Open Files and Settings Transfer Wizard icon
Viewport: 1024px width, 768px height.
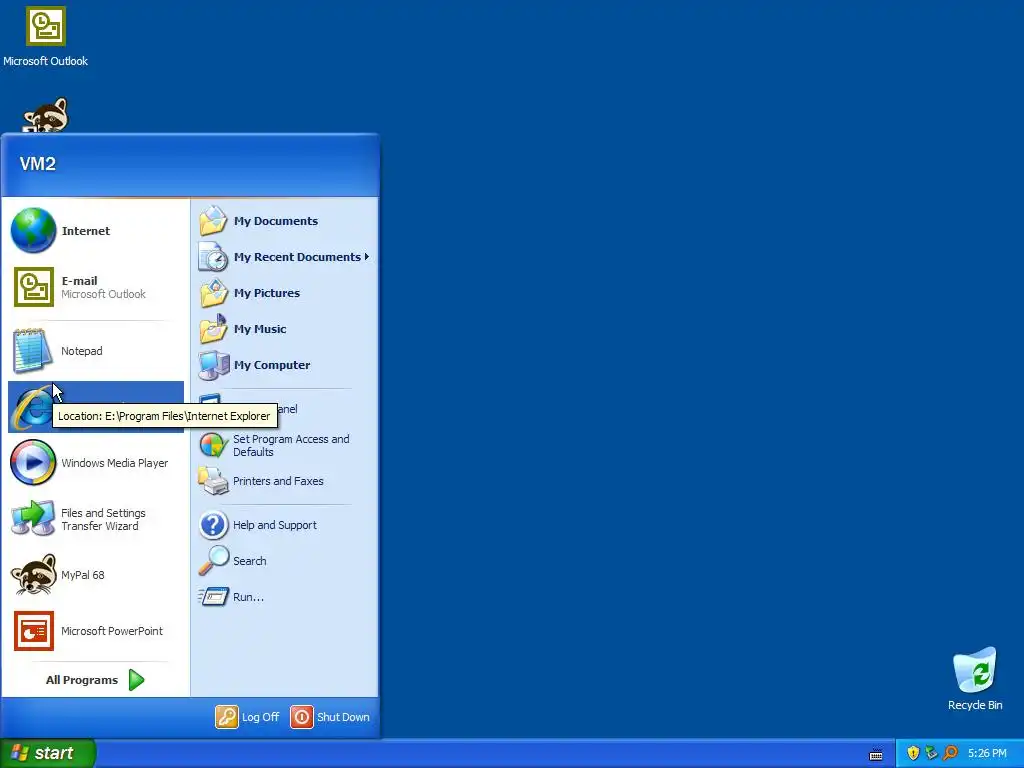tap(33, 519)
